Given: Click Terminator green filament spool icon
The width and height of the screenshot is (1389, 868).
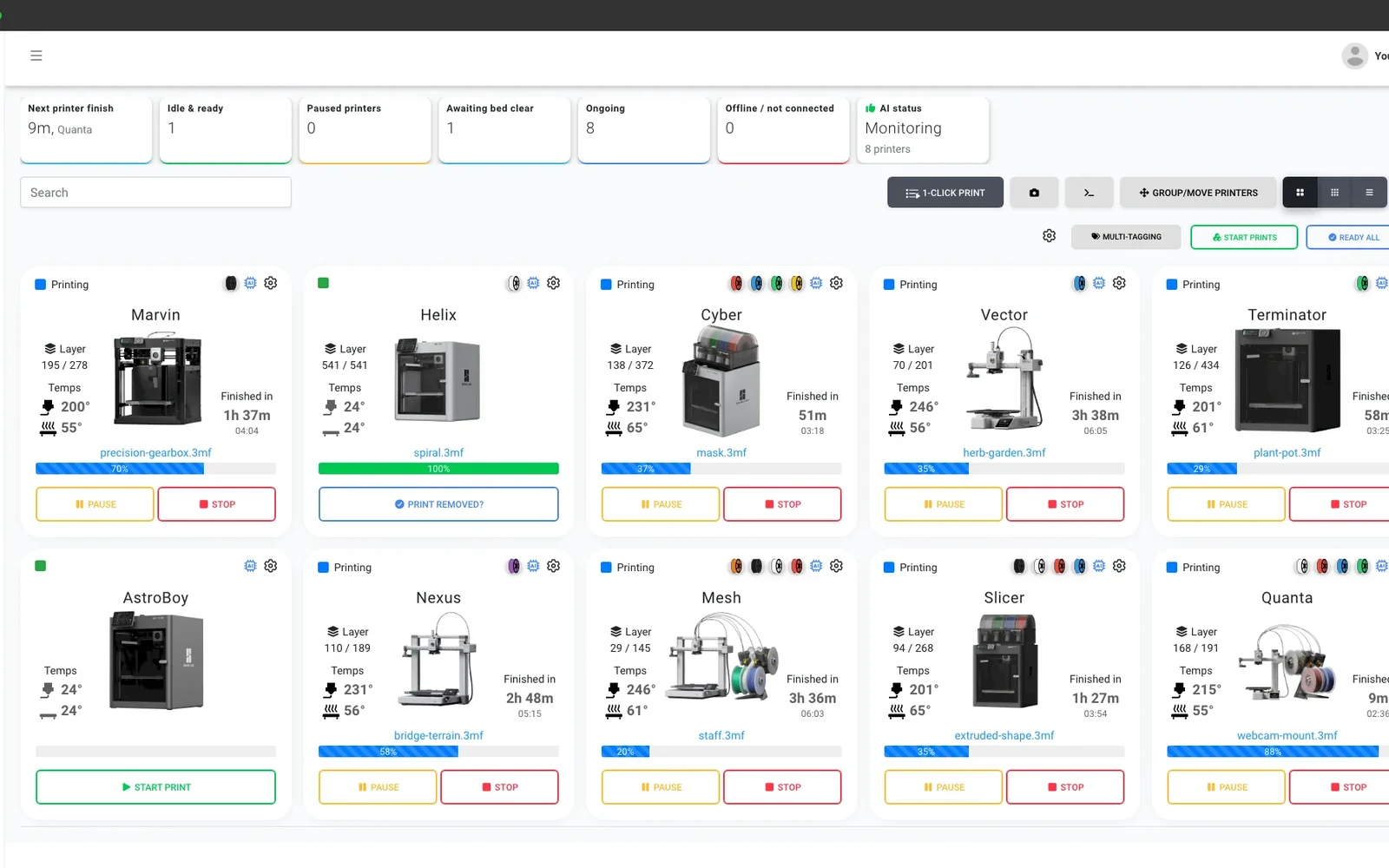Looking at the screenshot, I should (x=1362, y=283).
